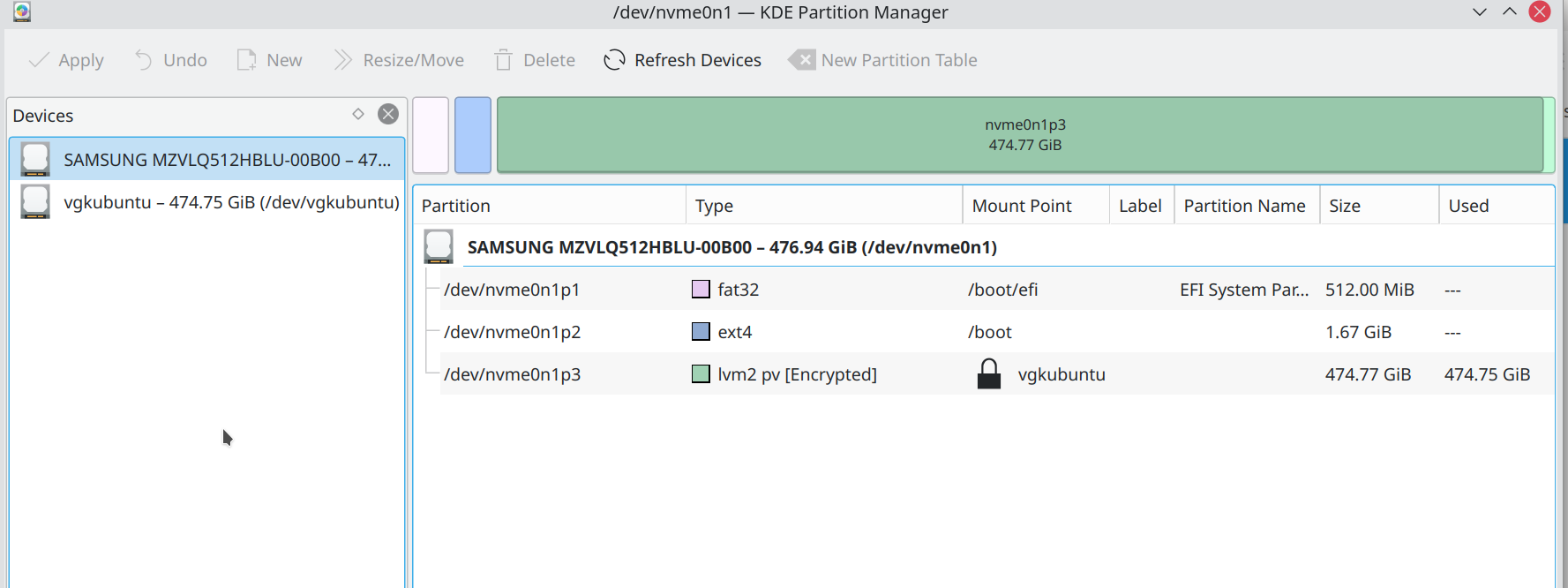This screenshot has width=1568, height=588.
Task: Click the disk icon beside SAMSUNG header row
Action: 439,246
